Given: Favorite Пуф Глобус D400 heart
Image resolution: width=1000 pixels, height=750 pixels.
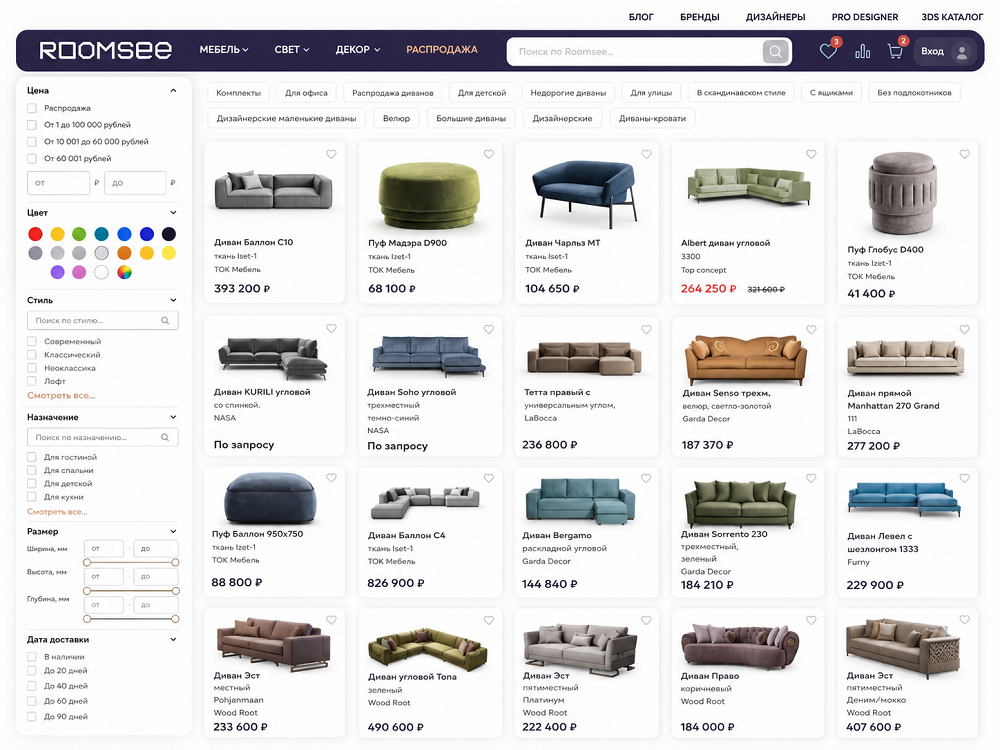Looking at the screenshot, I should [964, 154].
